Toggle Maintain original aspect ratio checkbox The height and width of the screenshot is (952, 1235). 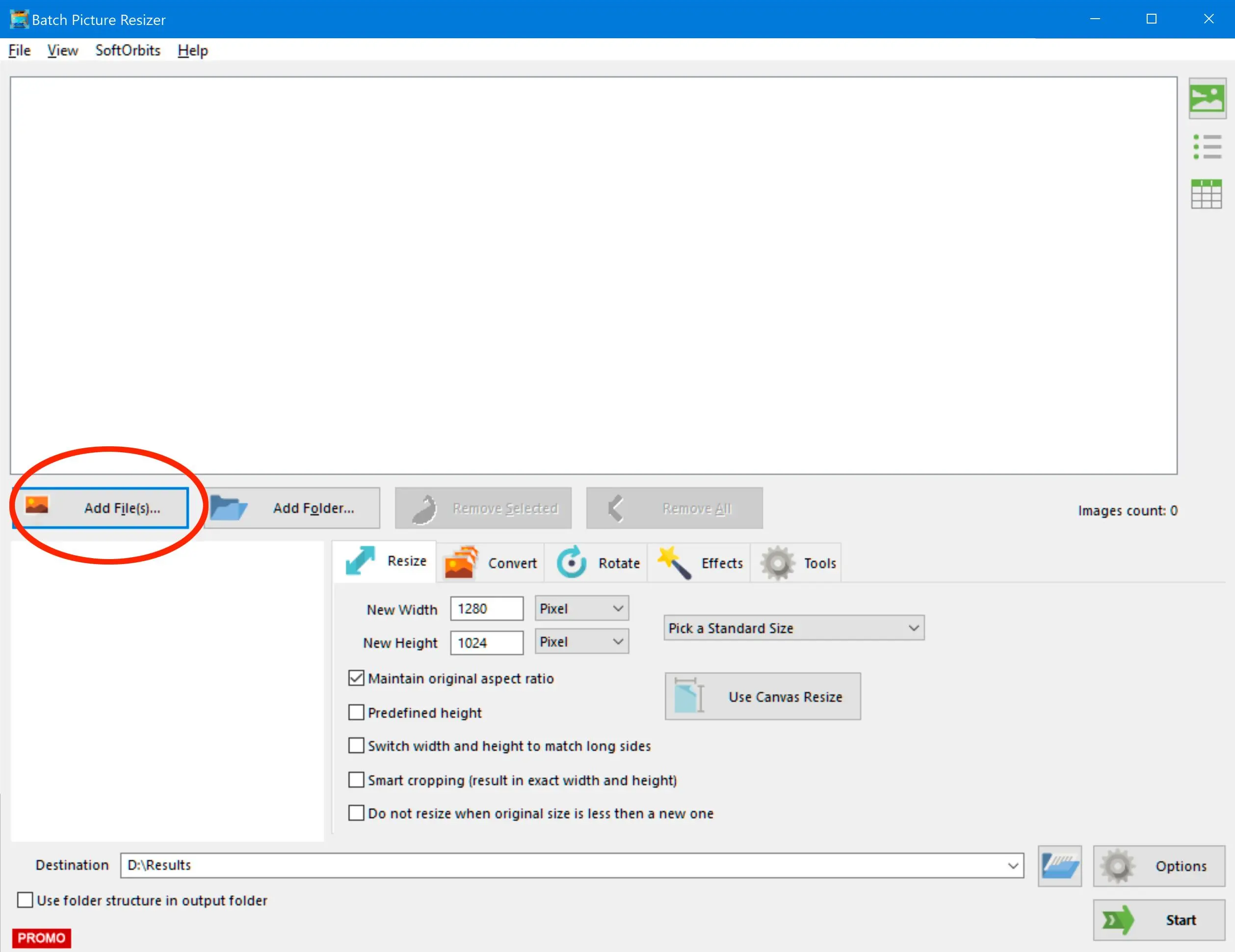coord(357,678)
